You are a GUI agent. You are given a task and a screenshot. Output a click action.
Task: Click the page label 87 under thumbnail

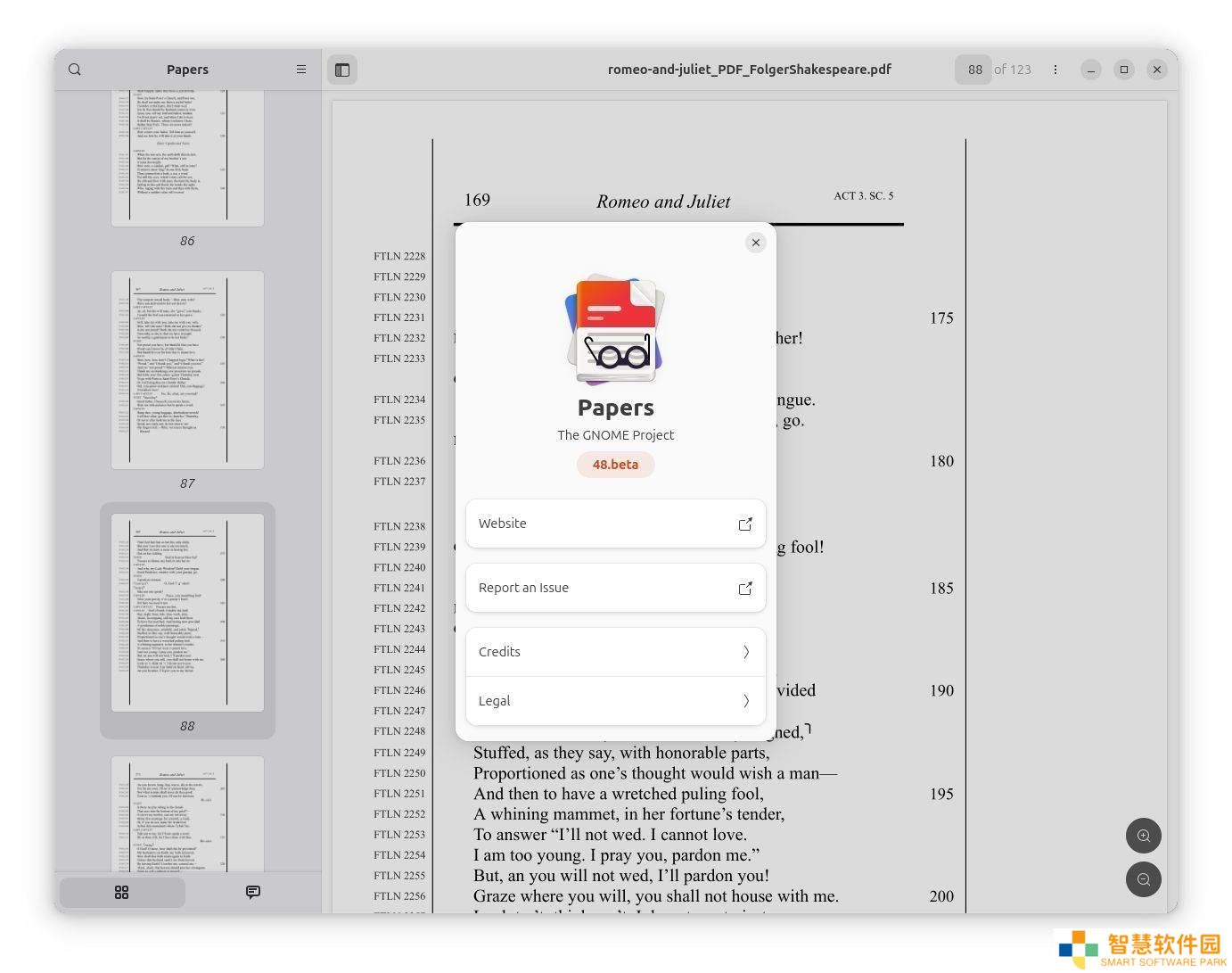[187, 483]
